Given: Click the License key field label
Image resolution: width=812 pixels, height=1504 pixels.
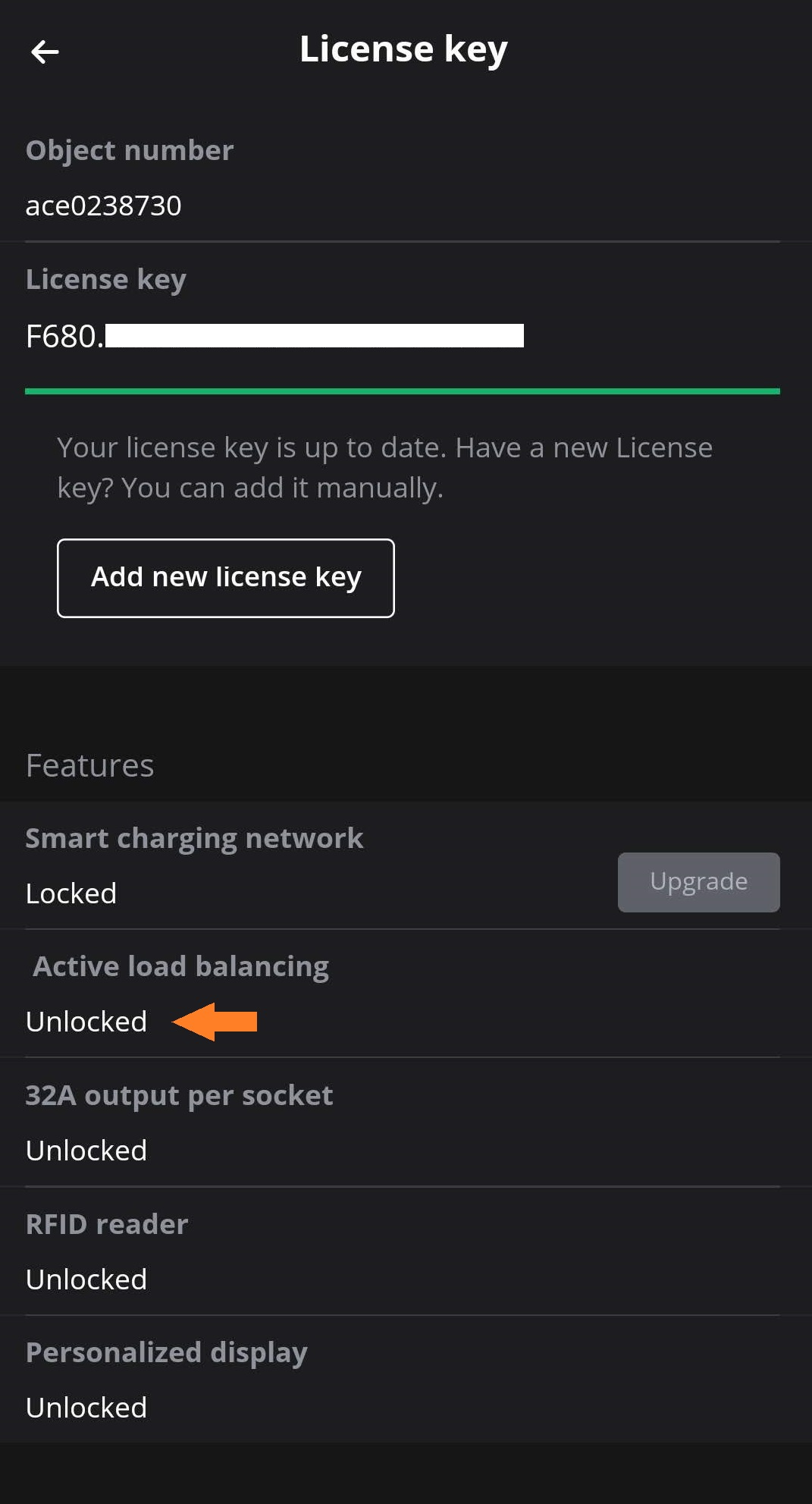Looking at the screenshot, I should pos(106,279).
